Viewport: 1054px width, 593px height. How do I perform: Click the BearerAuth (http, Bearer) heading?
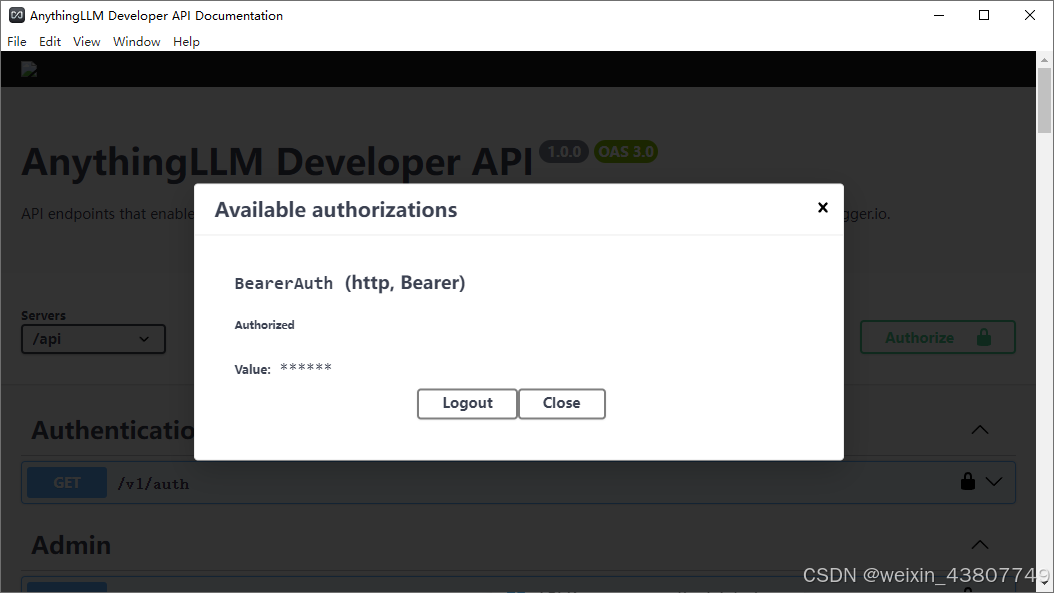pos(350,283)
